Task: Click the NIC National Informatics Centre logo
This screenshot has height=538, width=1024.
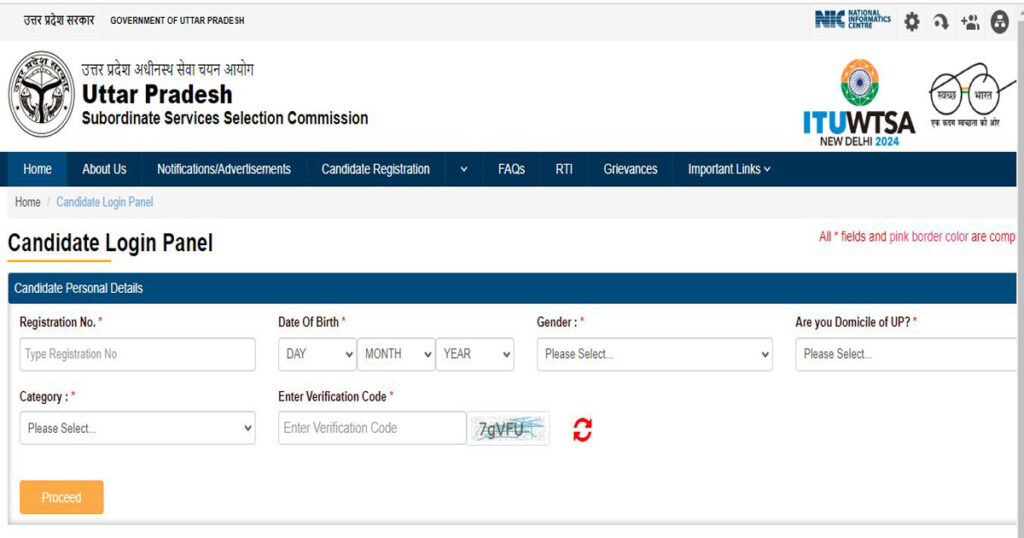Action: point(852,20)
